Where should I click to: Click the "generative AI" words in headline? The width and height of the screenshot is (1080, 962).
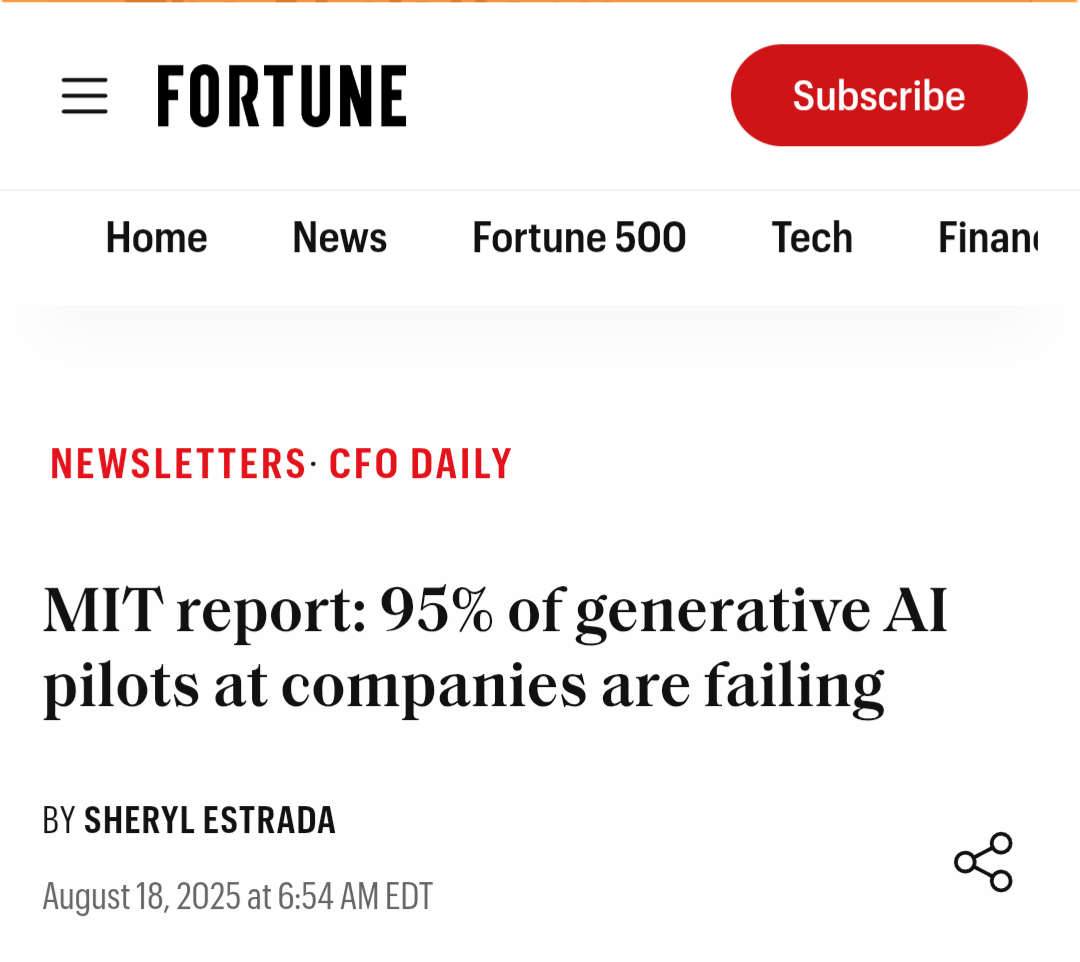[x=762, y=611]
